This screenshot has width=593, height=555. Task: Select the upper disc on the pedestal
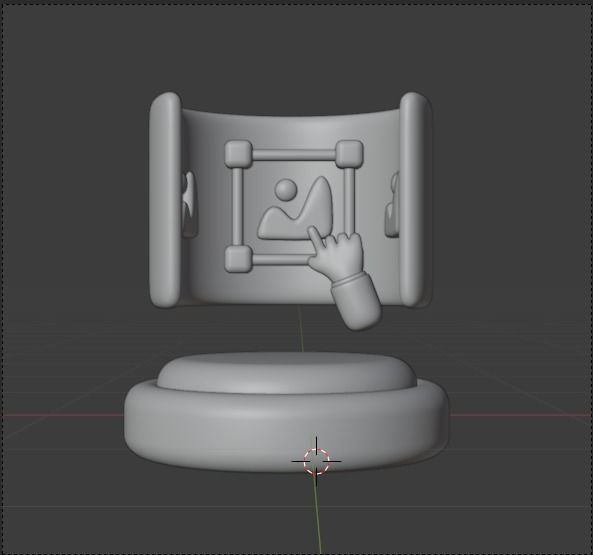[287, 372]
